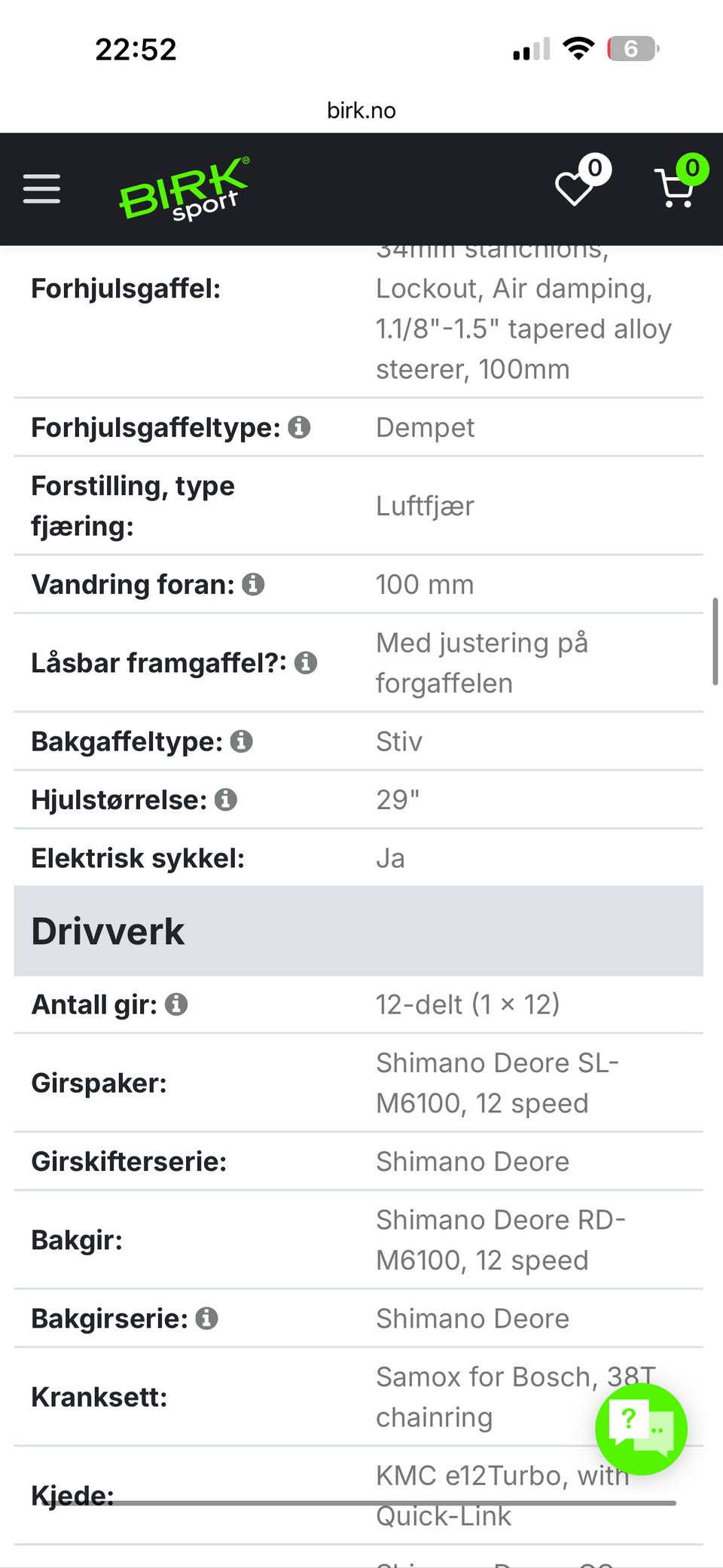Show info for Forhjulsgaffeltype

point(299,427)
